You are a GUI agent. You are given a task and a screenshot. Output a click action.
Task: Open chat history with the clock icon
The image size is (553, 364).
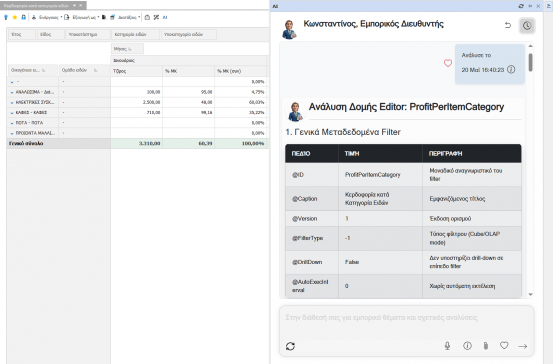coord(527,25)
